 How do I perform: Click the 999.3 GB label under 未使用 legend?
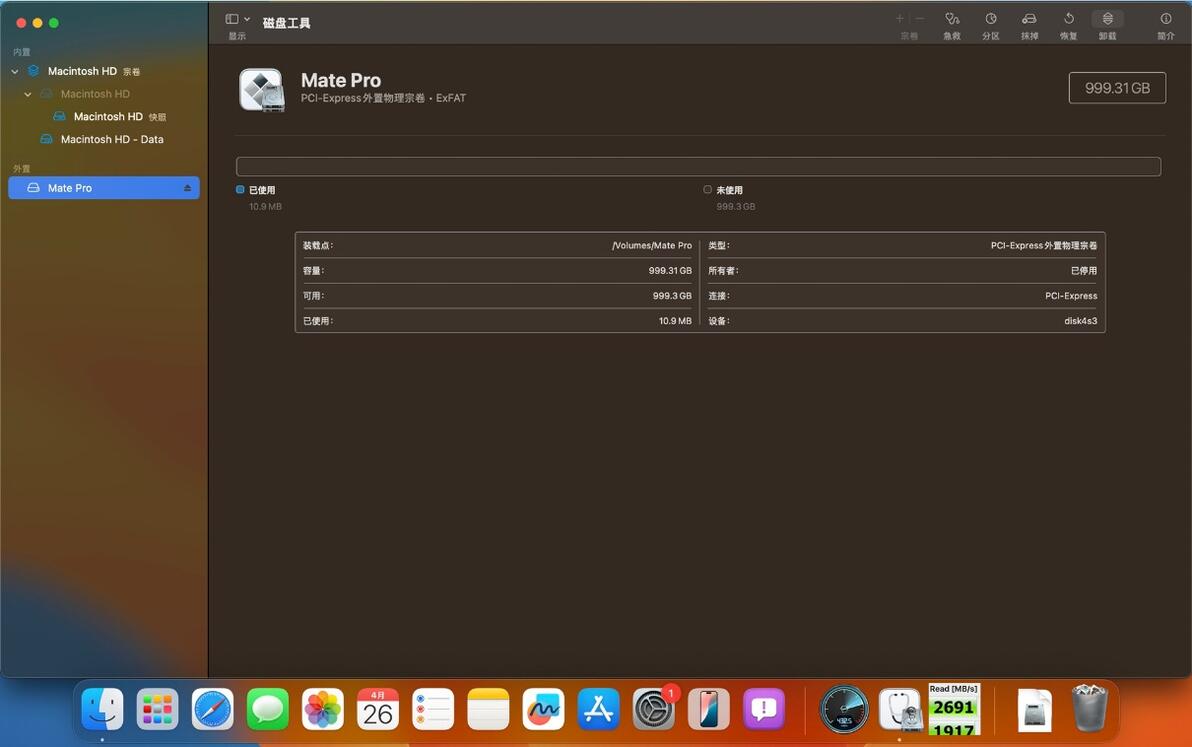coord(736,207)
